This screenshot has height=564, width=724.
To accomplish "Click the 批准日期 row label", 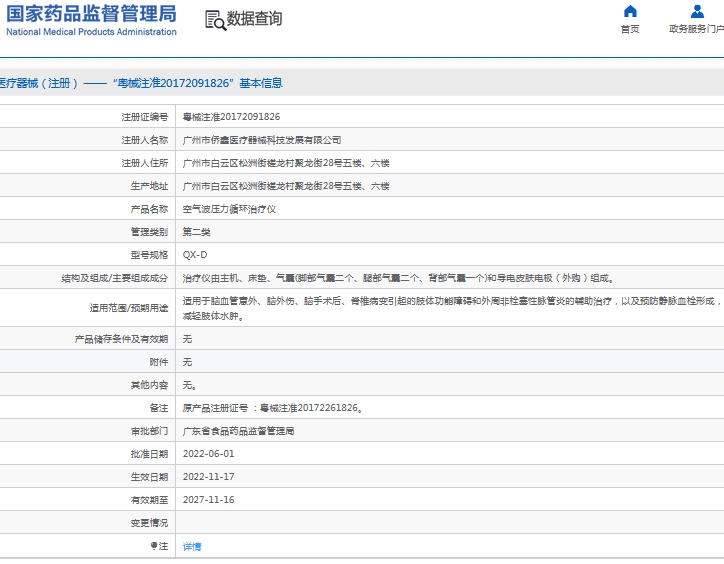I will pos(149,454).
